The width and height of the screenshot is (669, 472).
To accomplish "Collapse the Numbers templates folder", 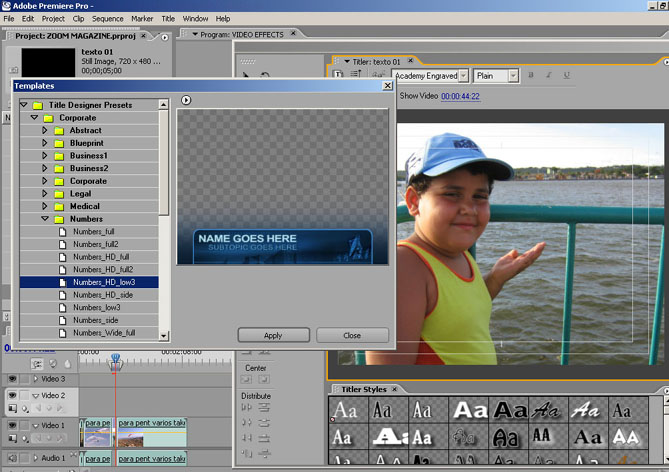I will (x=45, y=218).
